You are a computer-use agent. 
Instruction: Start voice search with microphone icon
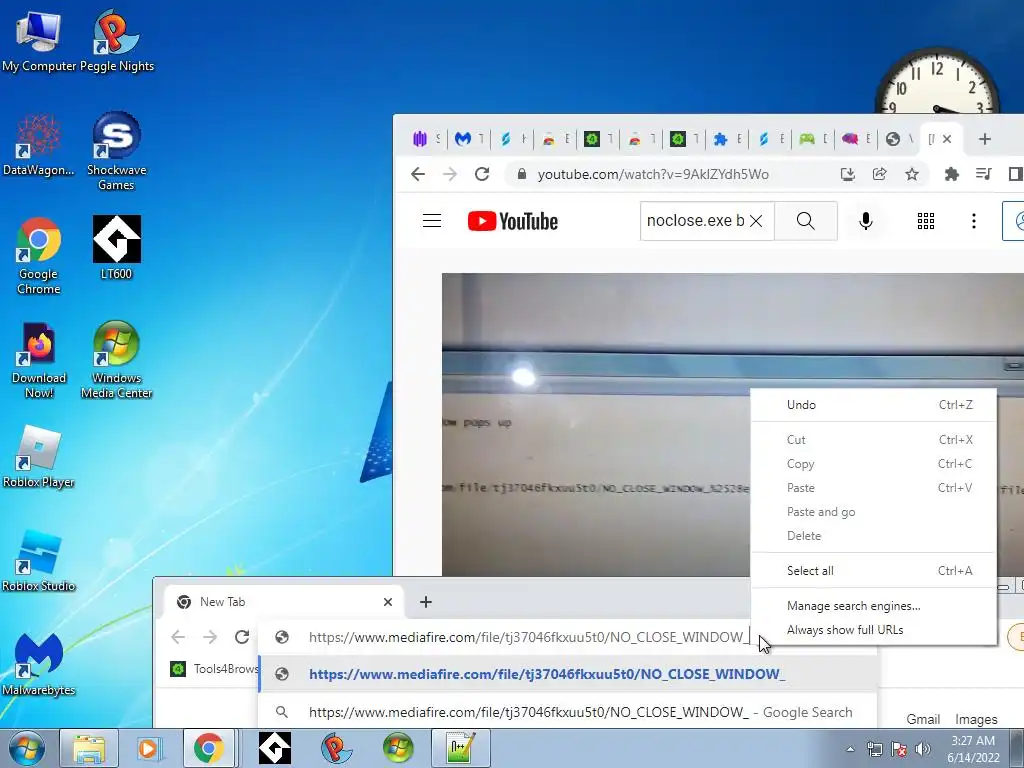coord(866,221)
